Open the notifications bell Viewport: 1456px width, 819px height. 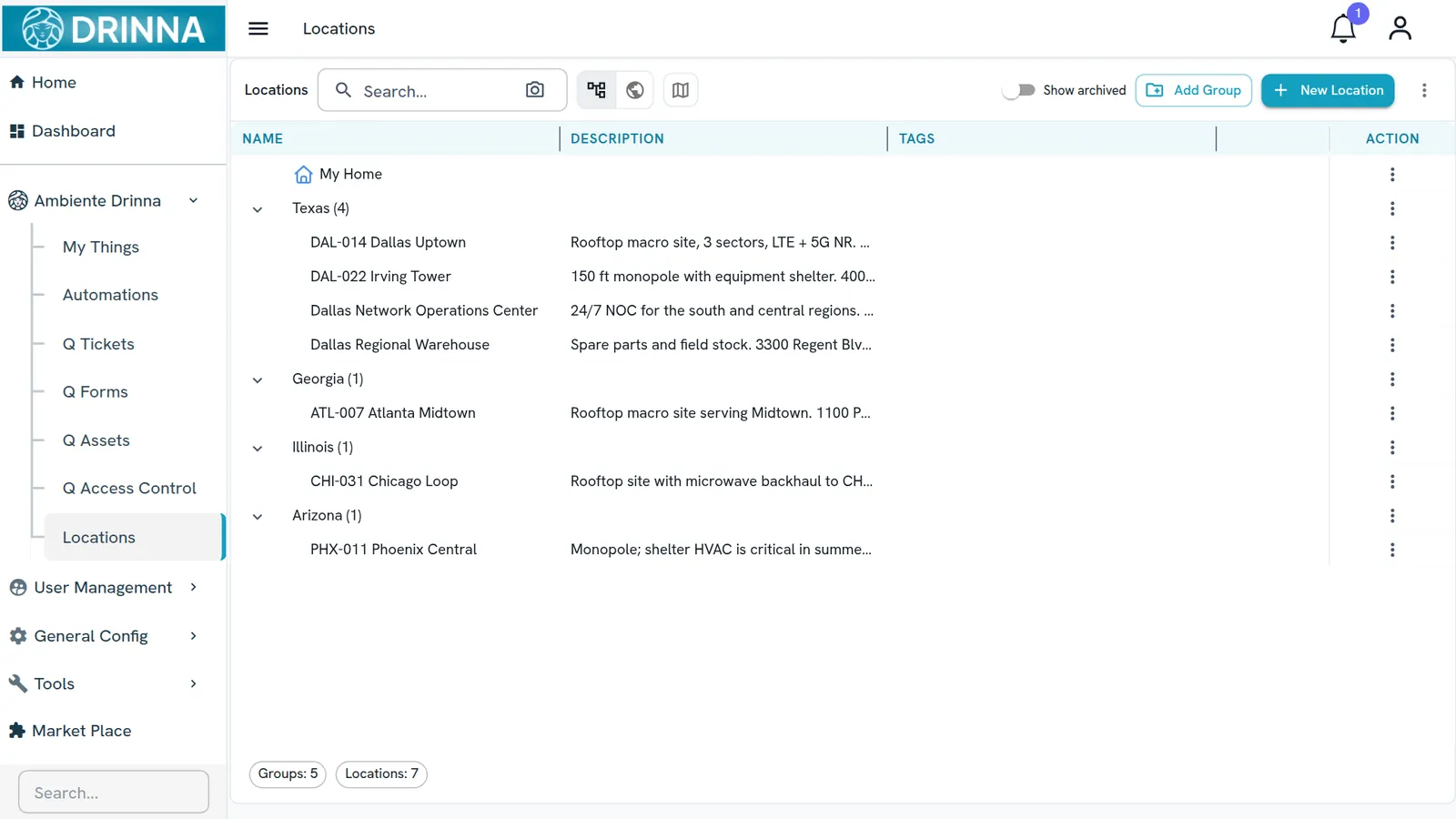1343,28
